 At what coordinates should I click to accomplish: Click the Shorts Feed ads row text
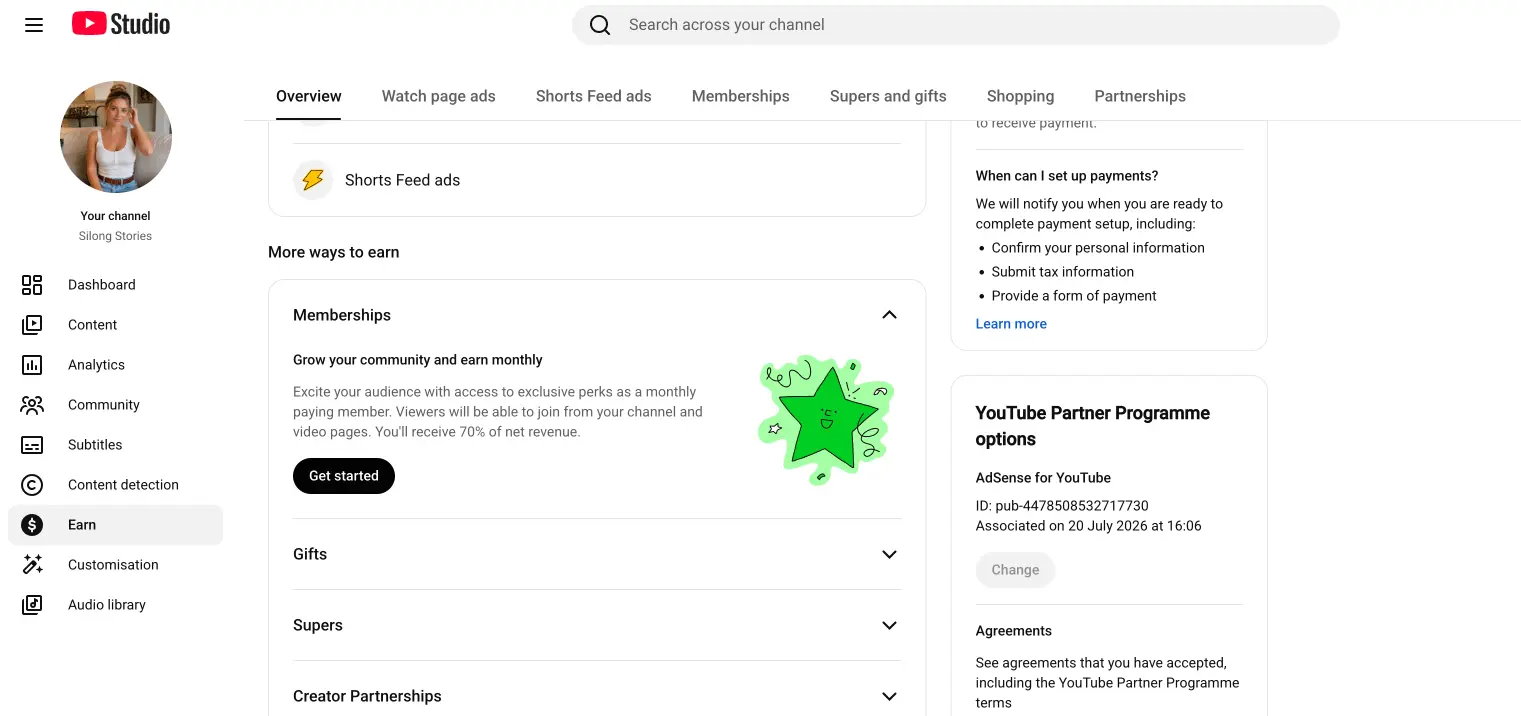click(403, 180)
